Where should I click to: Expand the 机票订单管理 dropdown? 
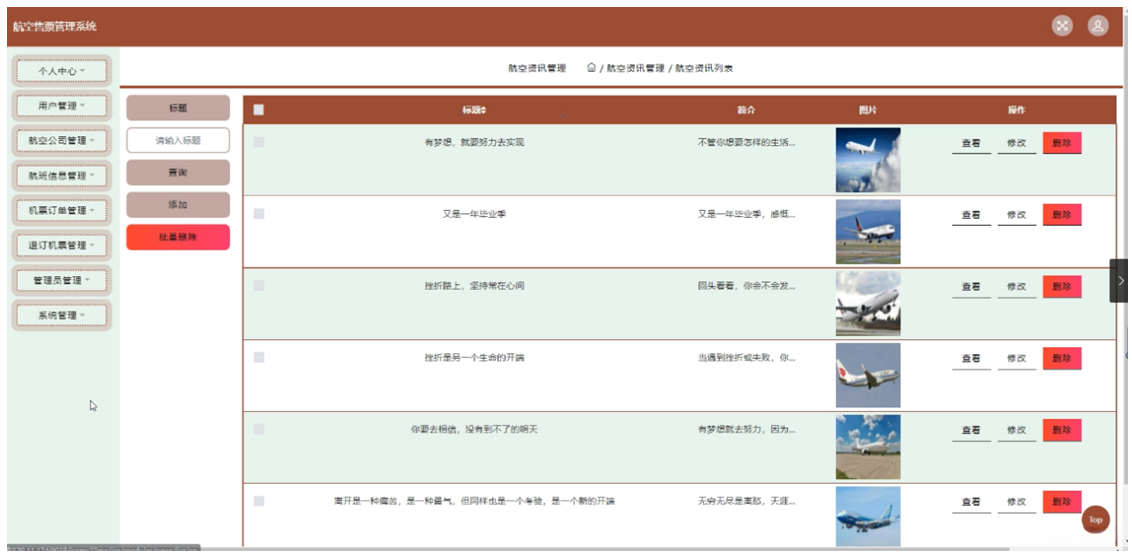pos(62,210)
